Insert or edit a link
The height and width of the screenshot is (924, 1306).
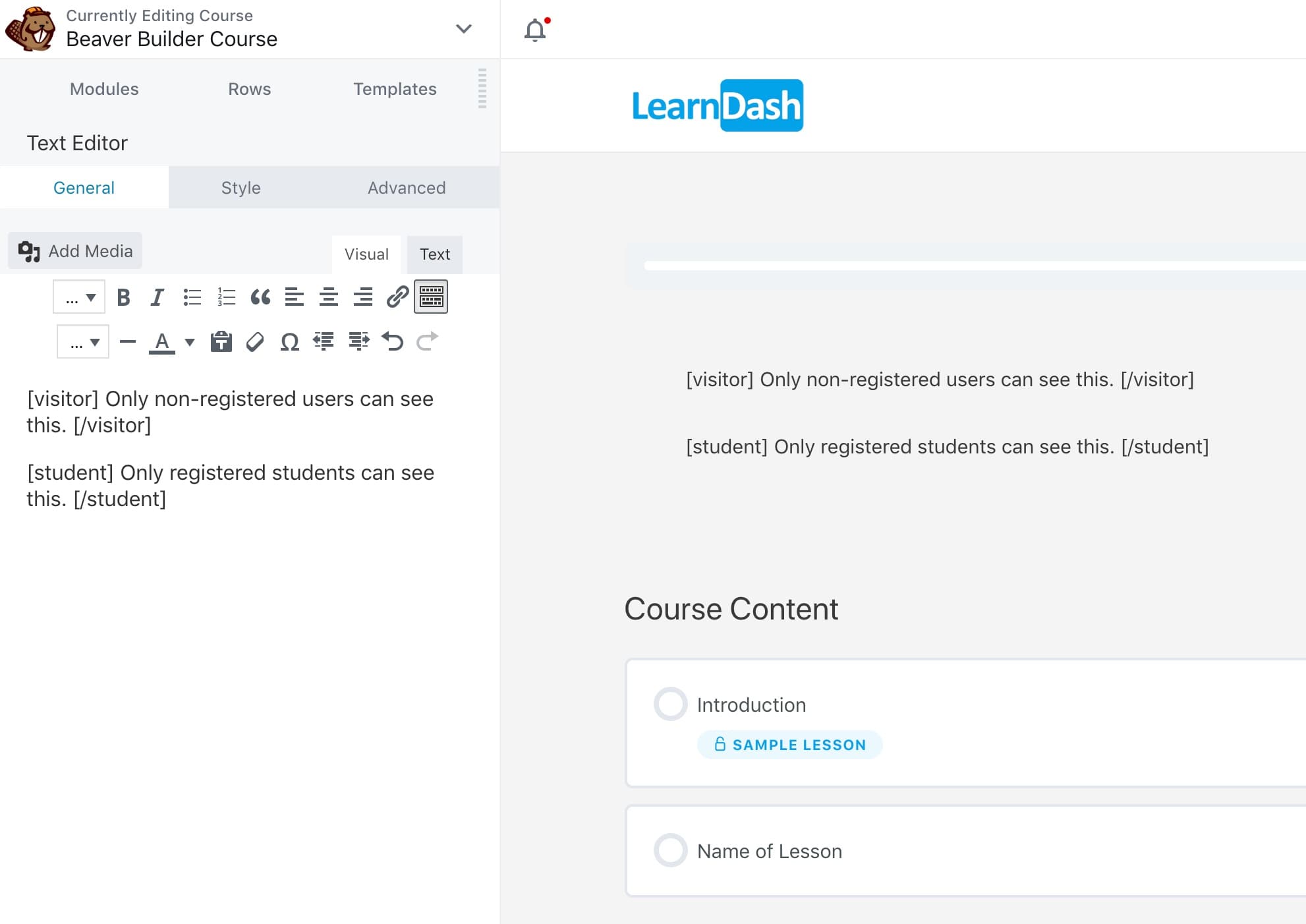coord(397,297)
